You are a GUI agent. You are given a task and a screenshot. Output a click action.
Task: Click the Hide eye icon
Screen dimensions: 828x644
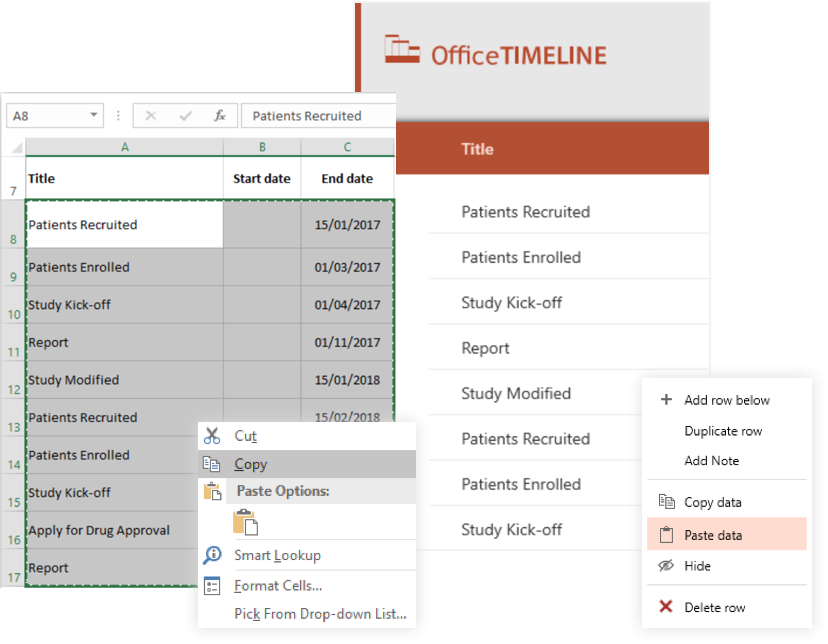point(666,565)
